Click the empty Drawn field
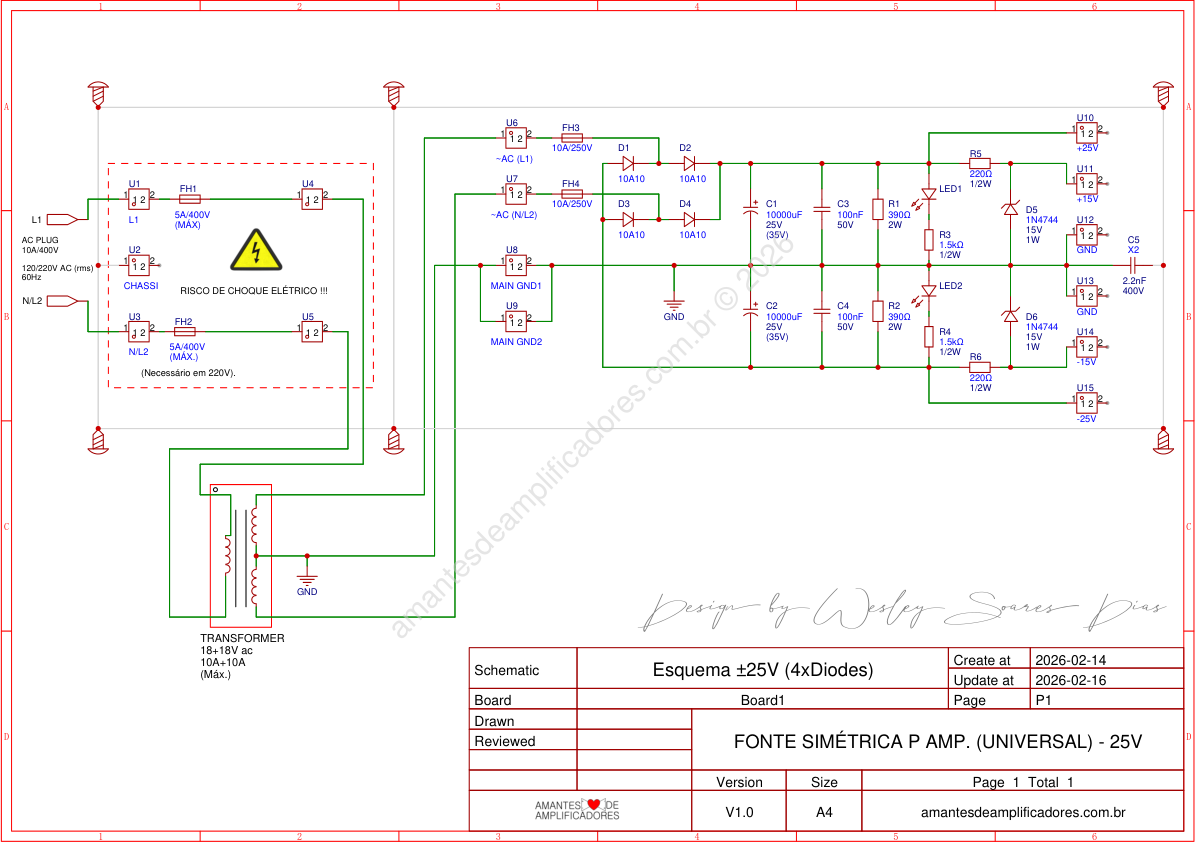The image size is (1197, 846). pos(633,721)
